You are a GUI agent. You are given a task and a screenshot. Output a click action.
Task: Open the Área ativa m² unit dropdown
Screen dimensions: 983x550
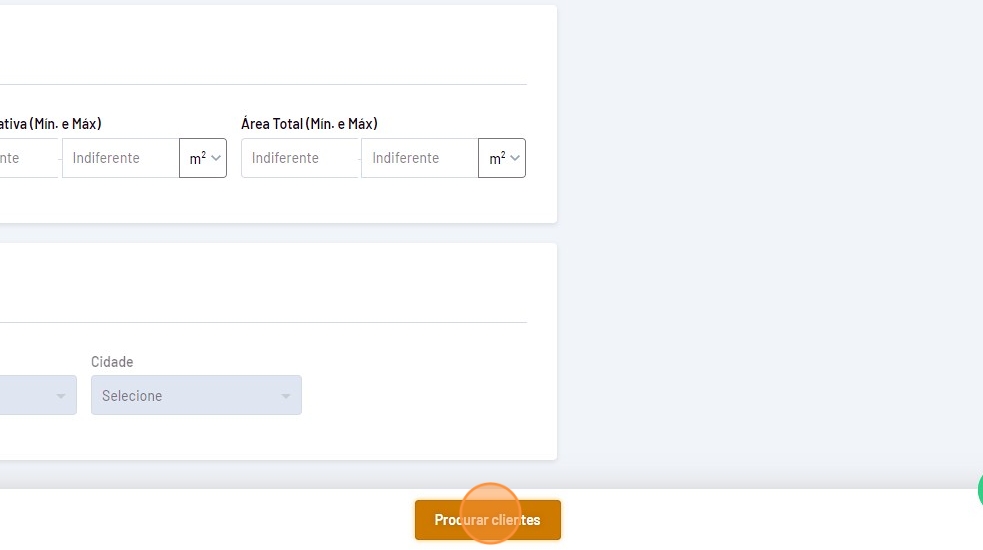tap(203, 158)
